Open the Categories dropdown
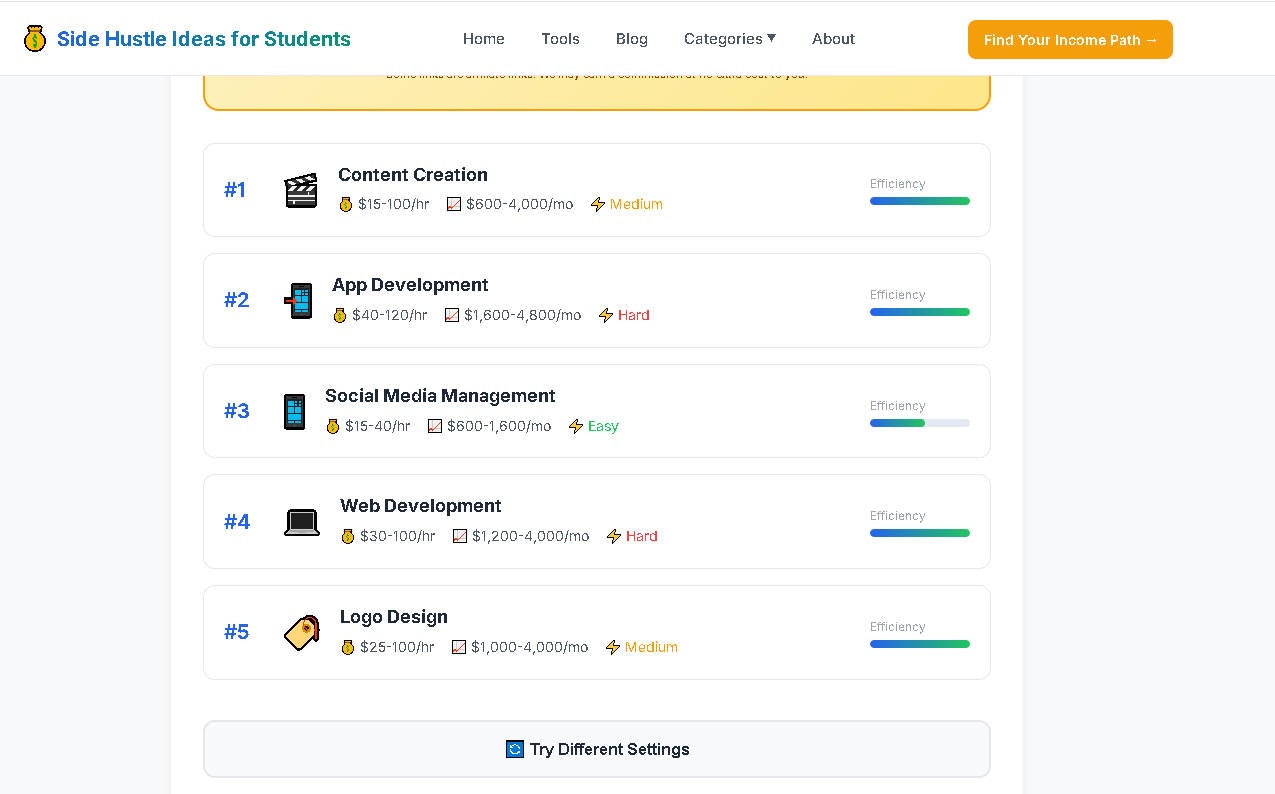This screenshot has width=1275, height=794. (x=730, y=38)
